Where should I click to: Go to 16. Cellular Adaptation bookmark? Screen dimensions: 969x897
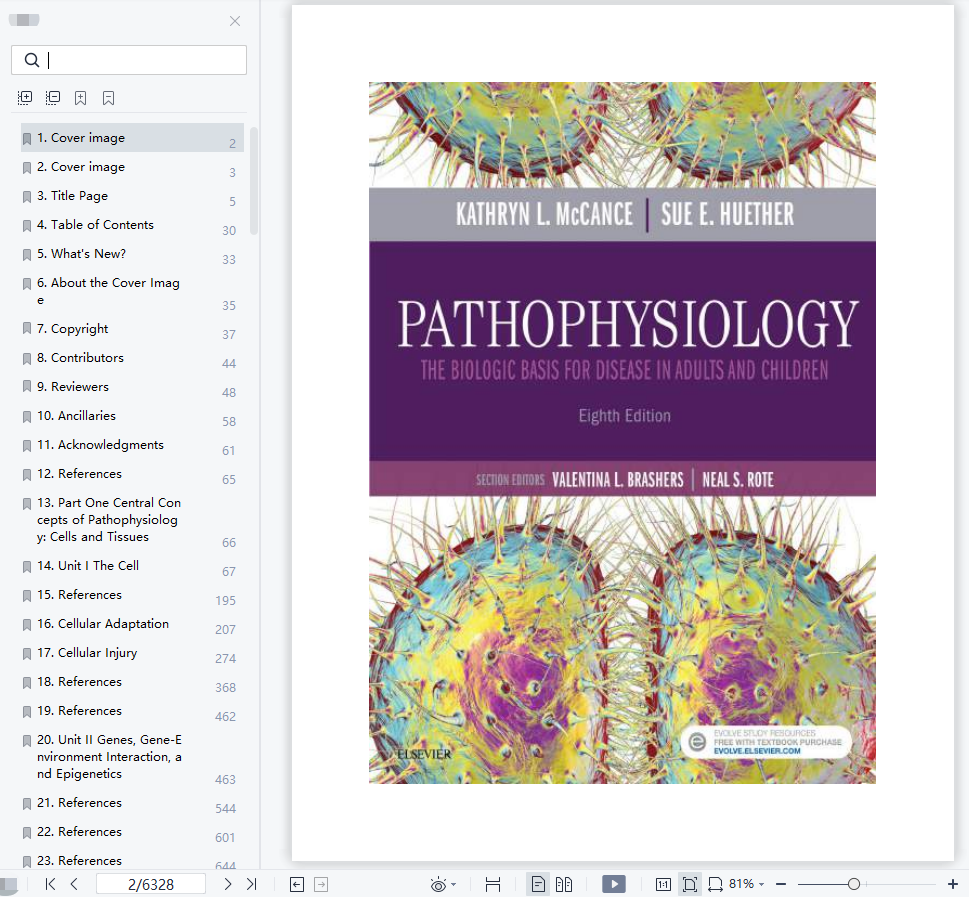132,624
